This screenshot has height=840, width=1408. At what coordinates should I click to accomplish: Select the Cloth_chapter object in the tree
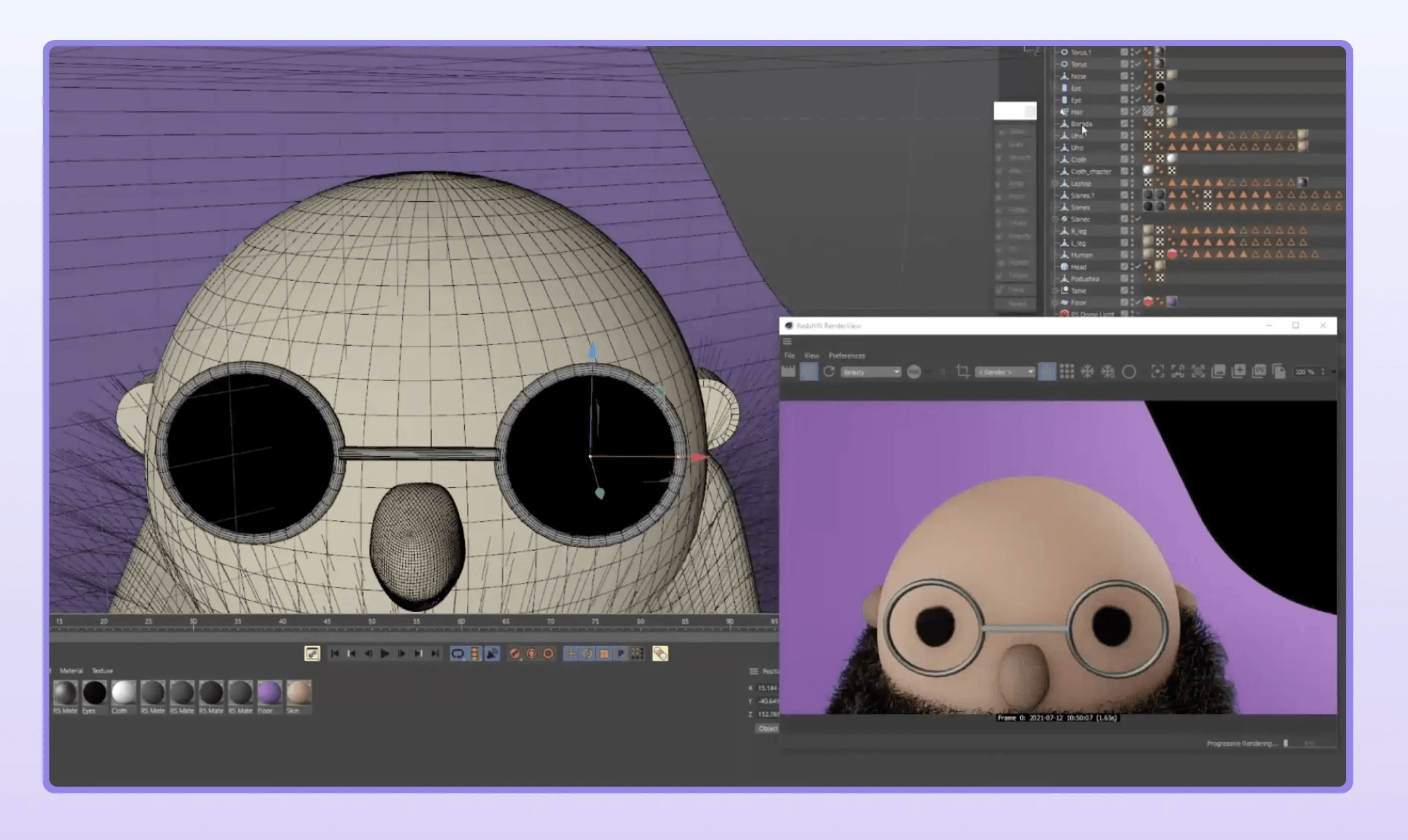coord(1091,172)
